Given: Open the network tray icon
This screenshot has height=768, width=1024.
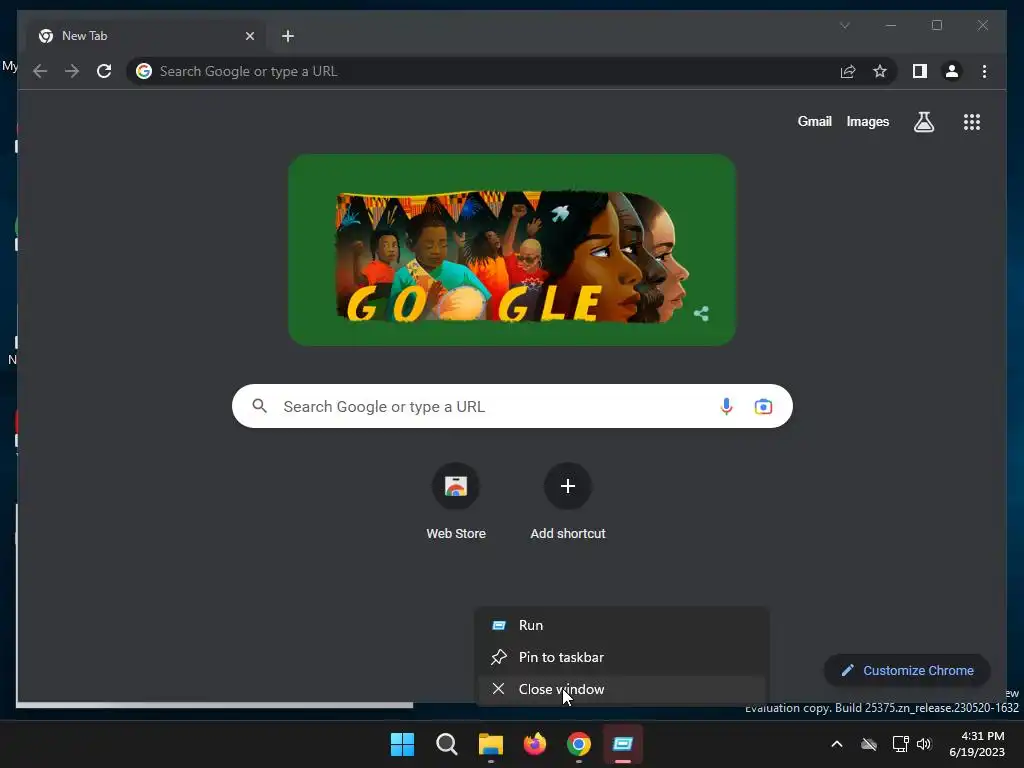Looking at the screenshot, I should tap(901, 744).
